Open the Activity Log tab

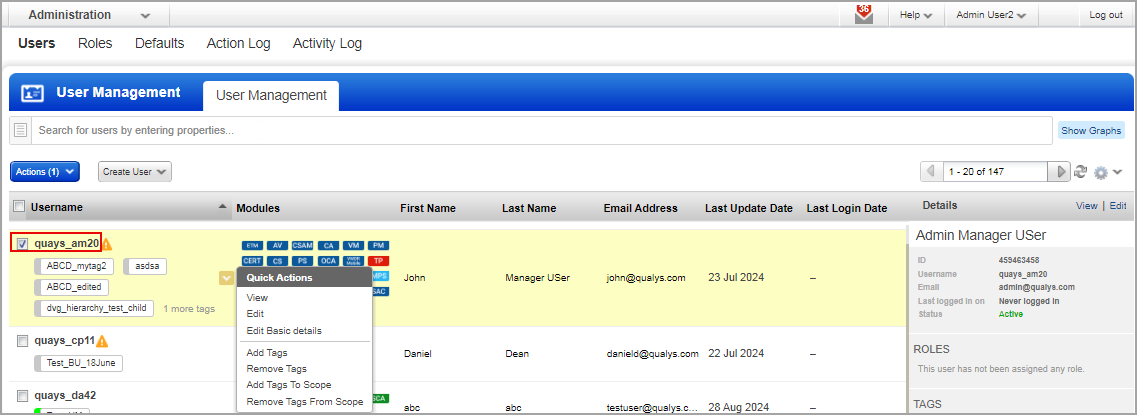(327, 44)
